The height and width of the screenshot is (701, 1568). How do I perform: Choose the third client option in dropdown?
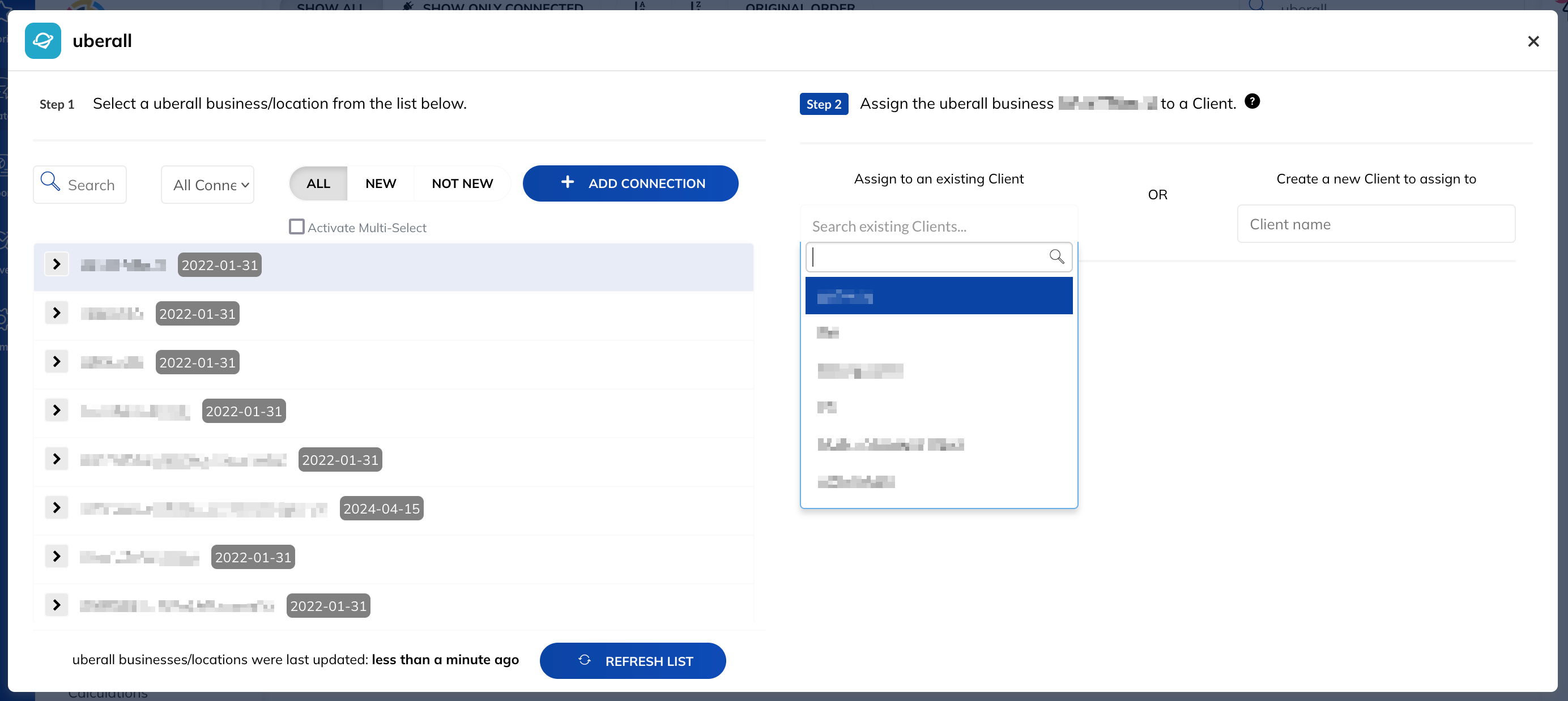coord(939,370)
